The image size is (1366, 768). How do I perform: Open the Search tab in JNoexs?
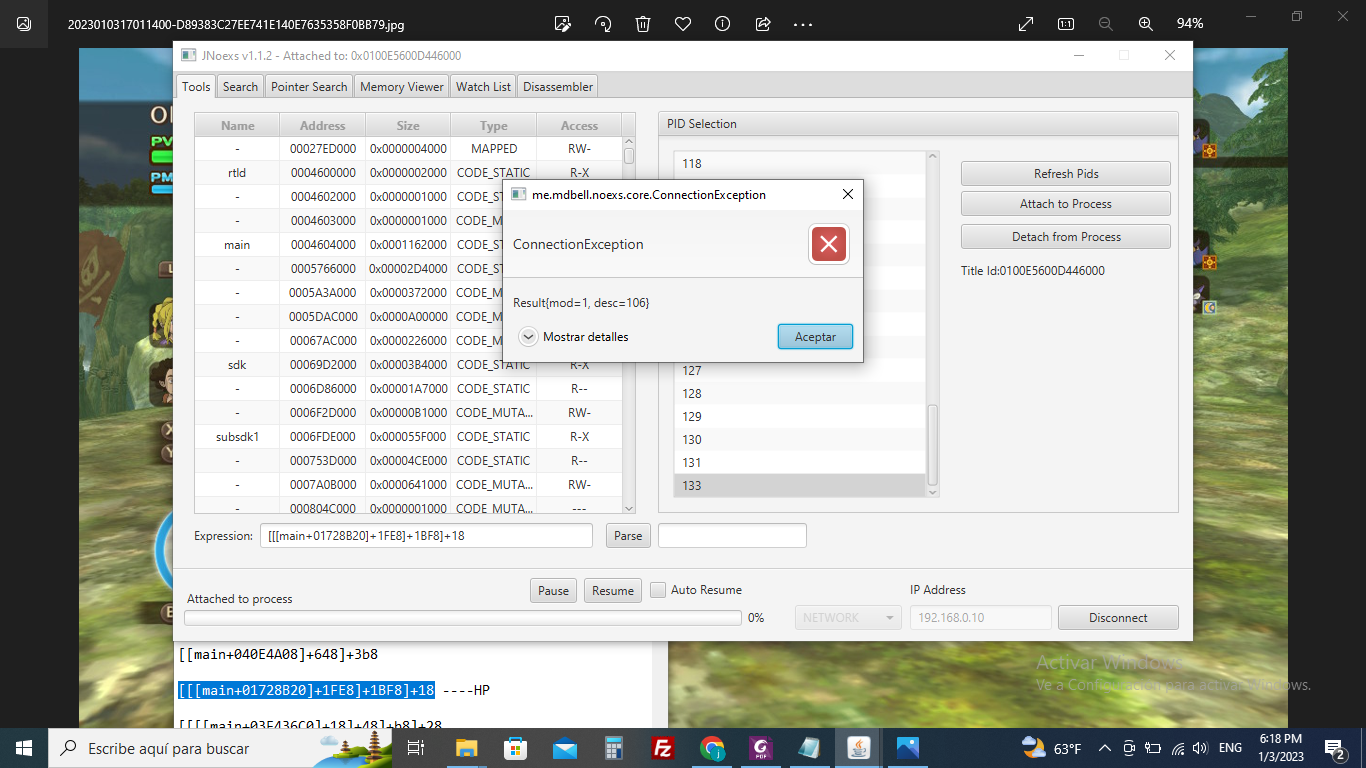[x=240, y=87]
